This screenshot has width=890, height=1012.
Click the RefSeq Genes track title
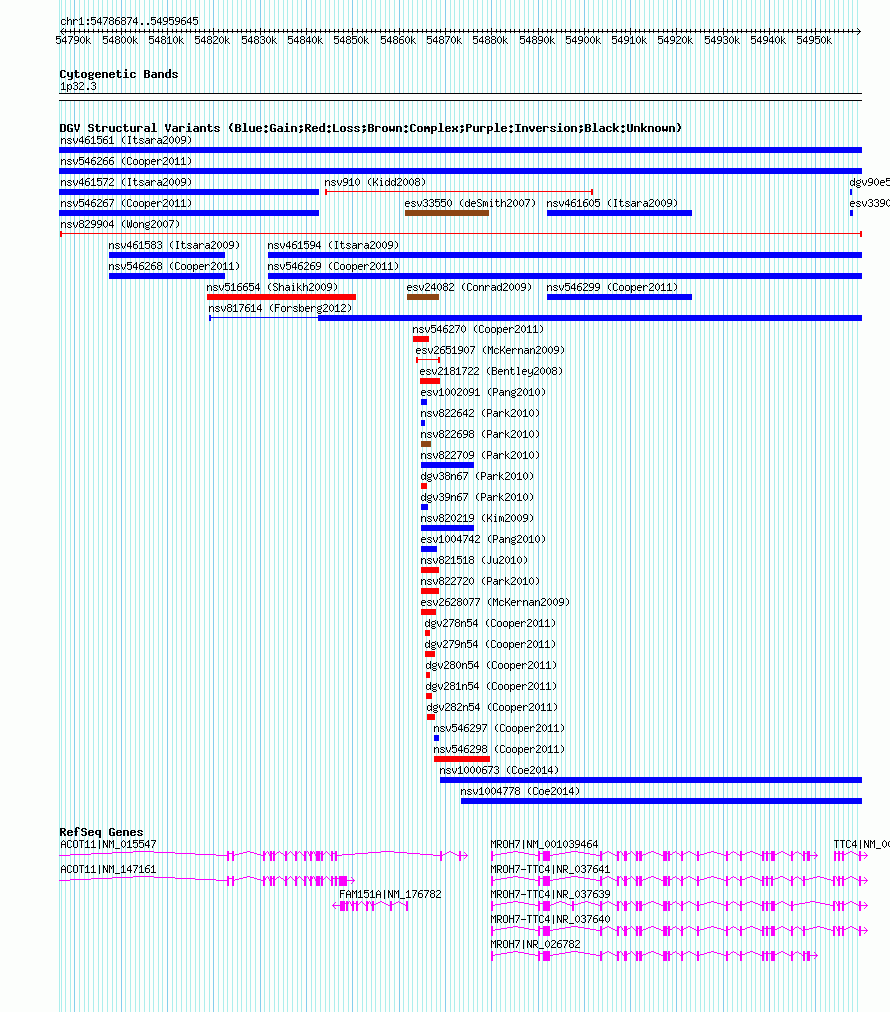coord(101,832)
